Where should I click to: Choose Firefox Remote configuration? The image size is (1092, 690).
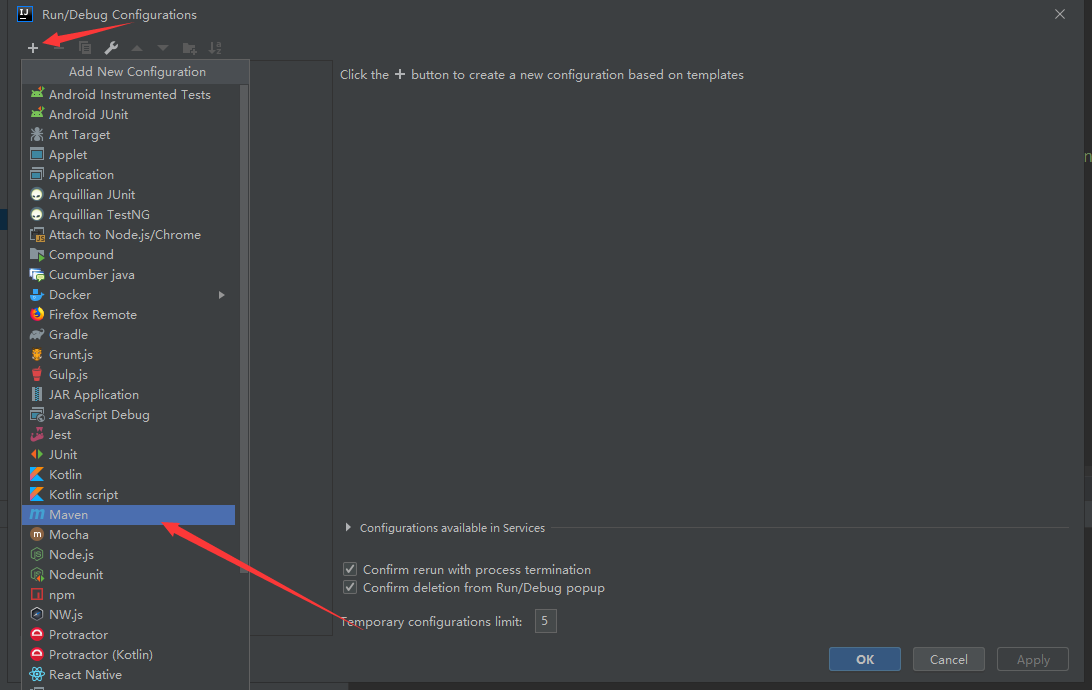129,315
